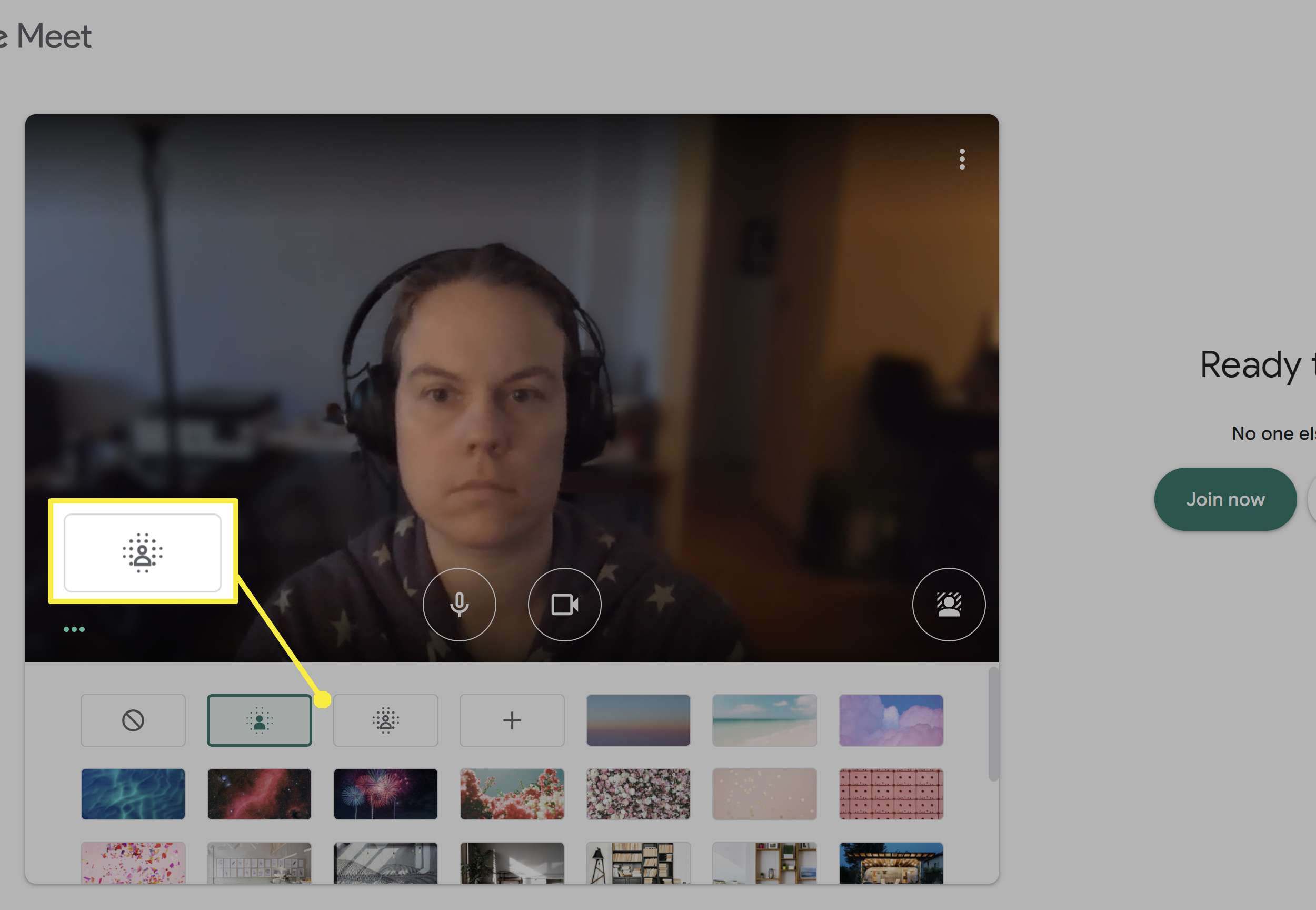
Task: Select the apply portrait lighting icon
Action: (x=259, y=719)
